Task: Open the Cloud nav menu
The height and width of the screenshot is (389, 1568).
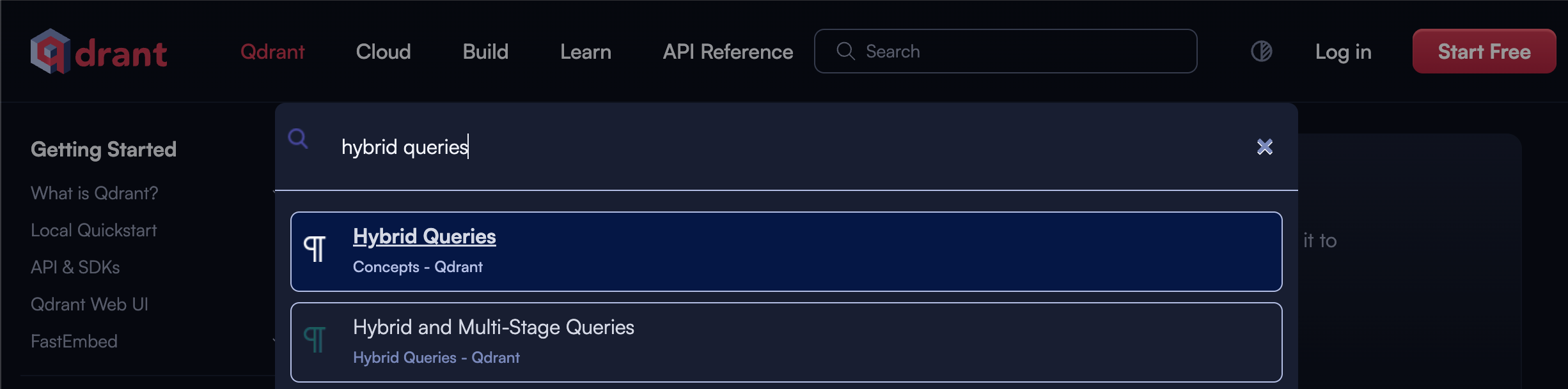Action: pyautogui.click(x=383, y=52)
